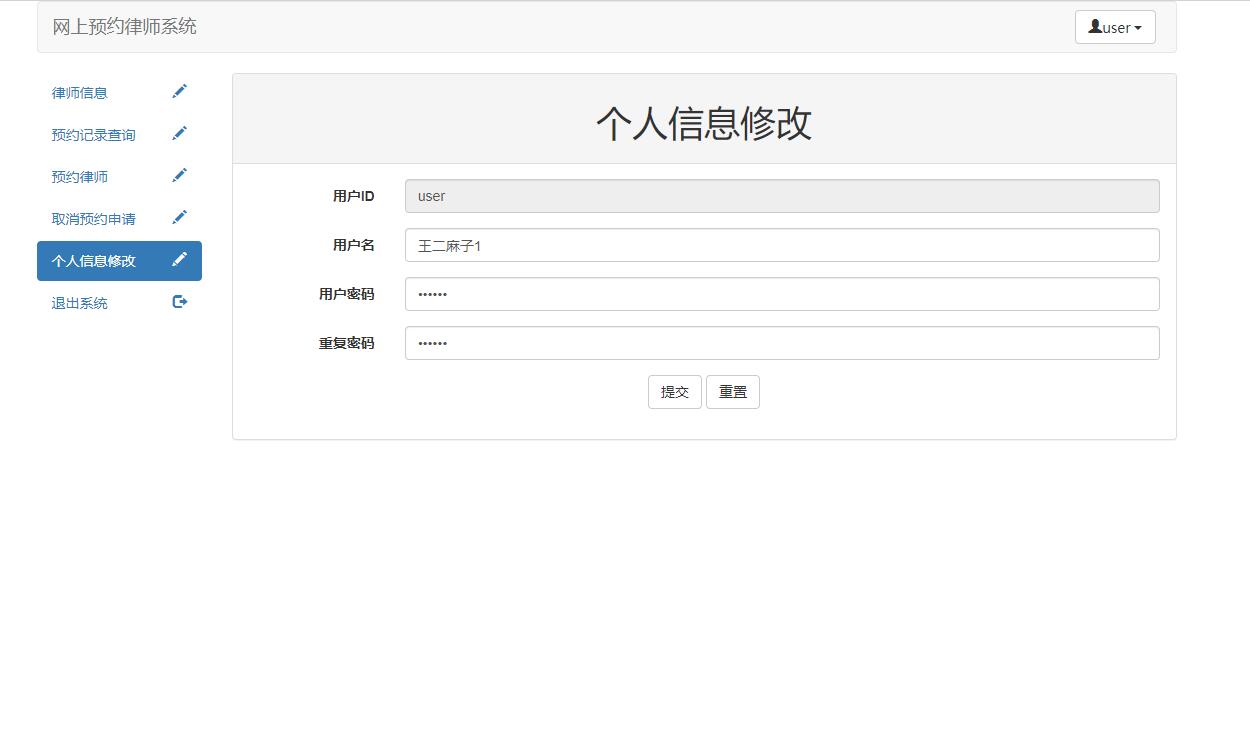Click the pencil icon beside 预约记录查询
Image resolution: width=1250 pixels, height=751 pixels.
click(x=180, y=133)
